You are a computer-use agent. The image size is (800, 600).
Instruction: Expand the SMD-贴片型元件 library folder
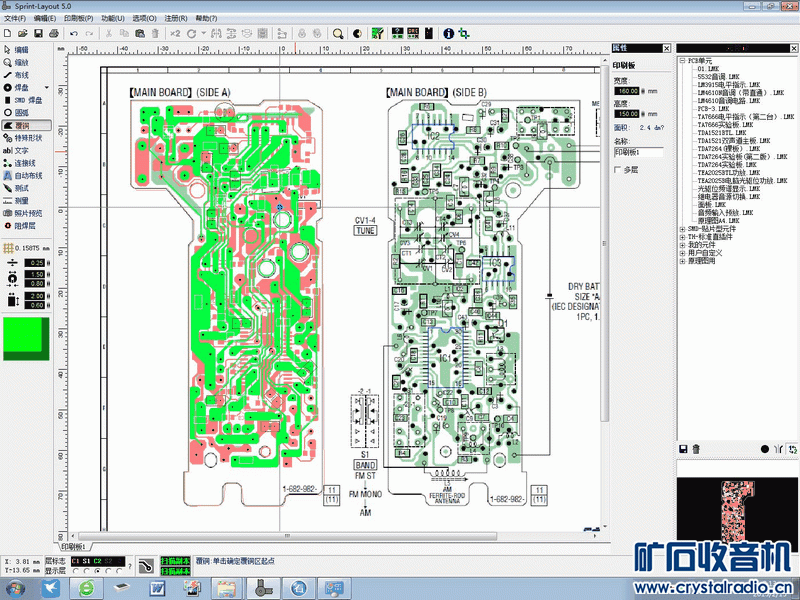(x=682, y=228)
